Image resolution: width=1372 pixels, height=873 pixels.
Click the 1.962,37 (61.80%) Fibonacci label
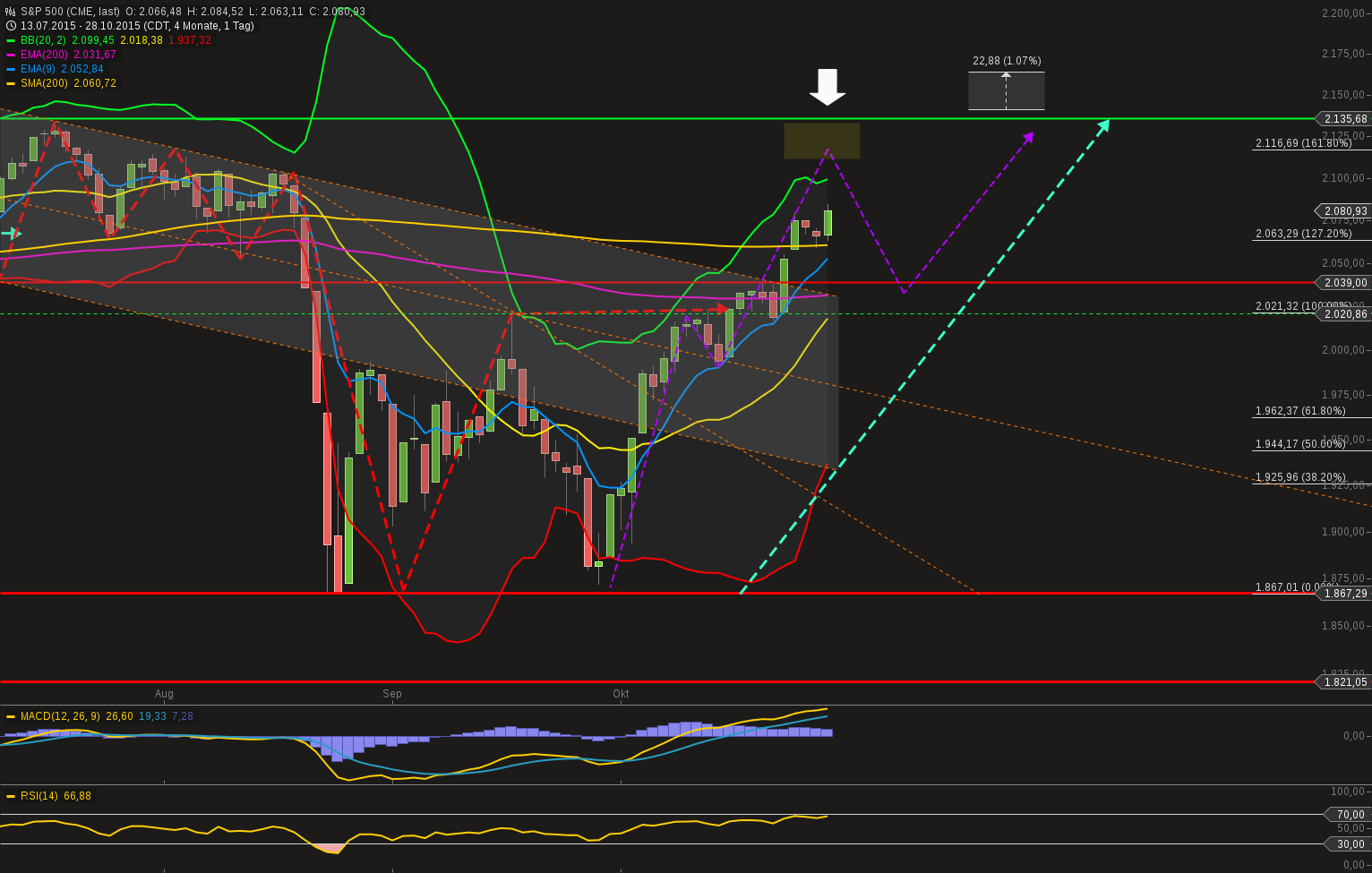[1300, 411]
